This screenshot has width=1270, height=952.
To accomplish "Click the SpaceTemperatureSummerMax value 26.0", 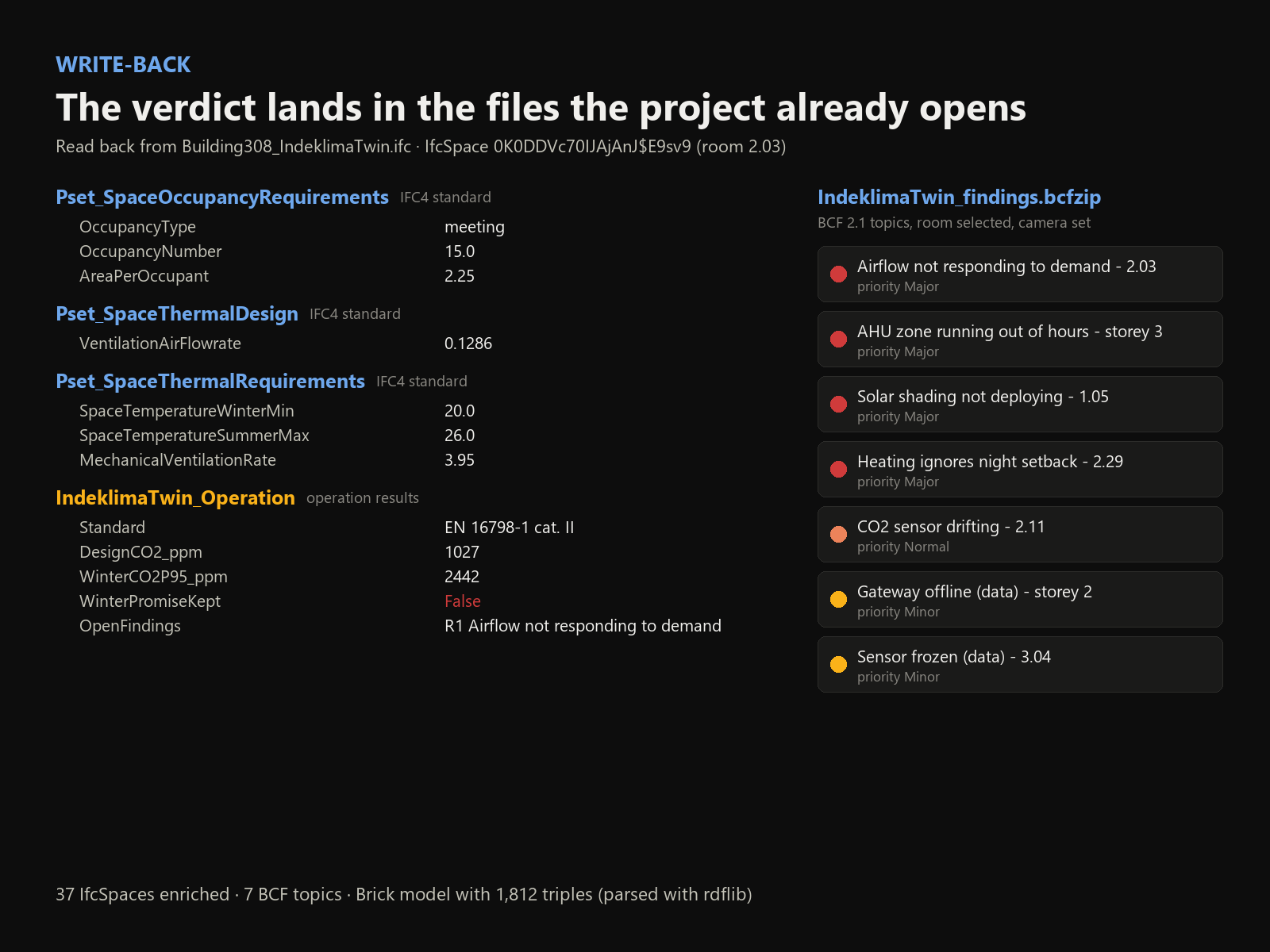I will point(460,436).
